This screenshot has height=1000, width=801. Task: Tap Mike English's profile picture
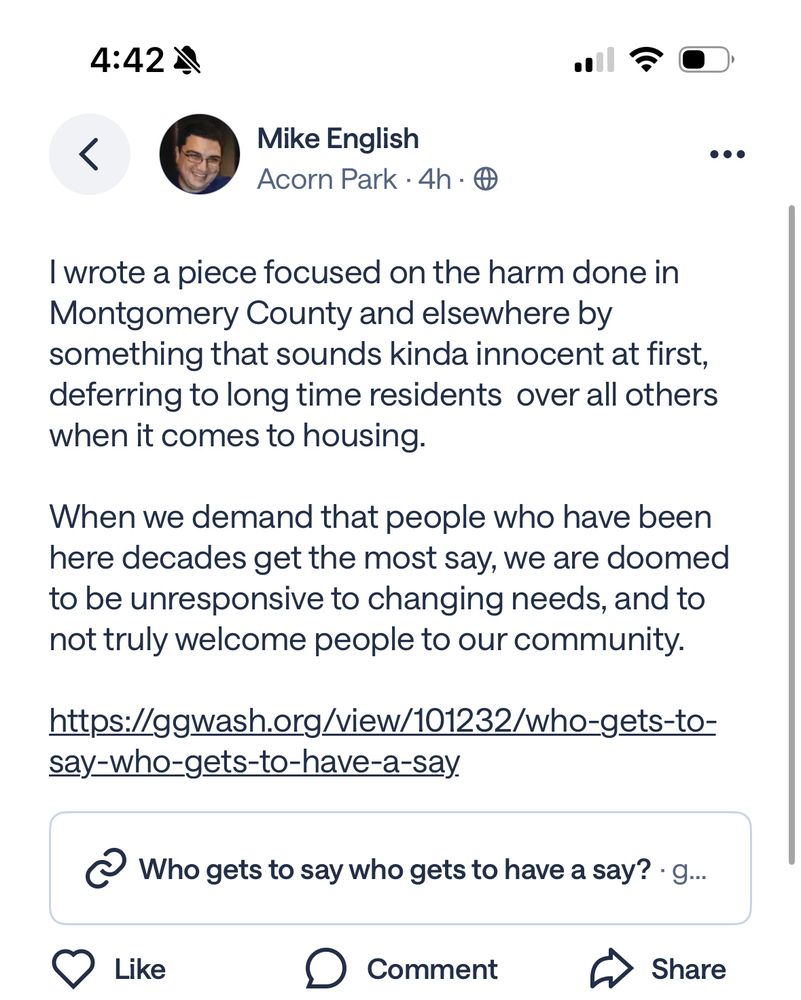[200, 153]
